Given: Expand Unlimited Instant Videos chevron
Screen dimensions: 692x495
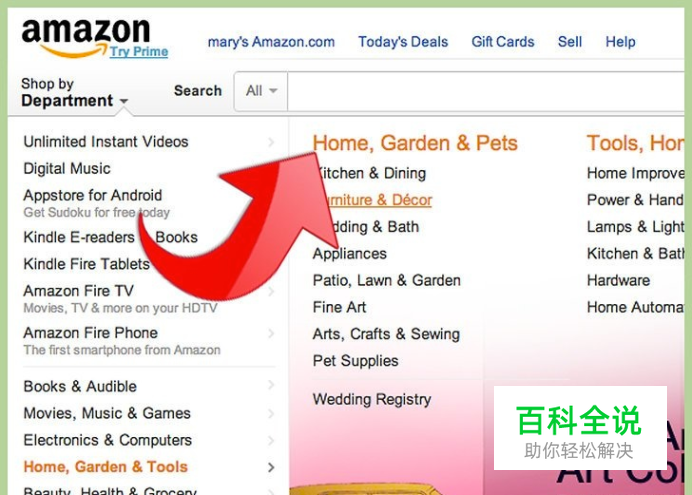Looking at the screenshot, I should (x=271, y=142).
